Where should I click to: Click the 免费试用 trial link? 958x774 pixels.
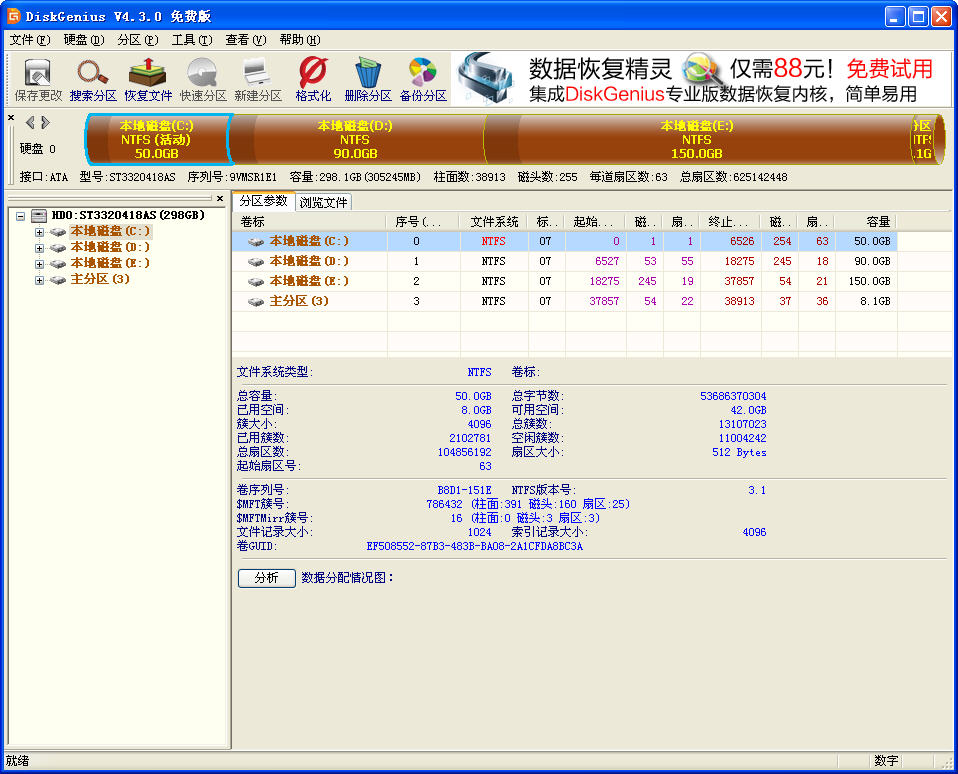pos(888,70)
